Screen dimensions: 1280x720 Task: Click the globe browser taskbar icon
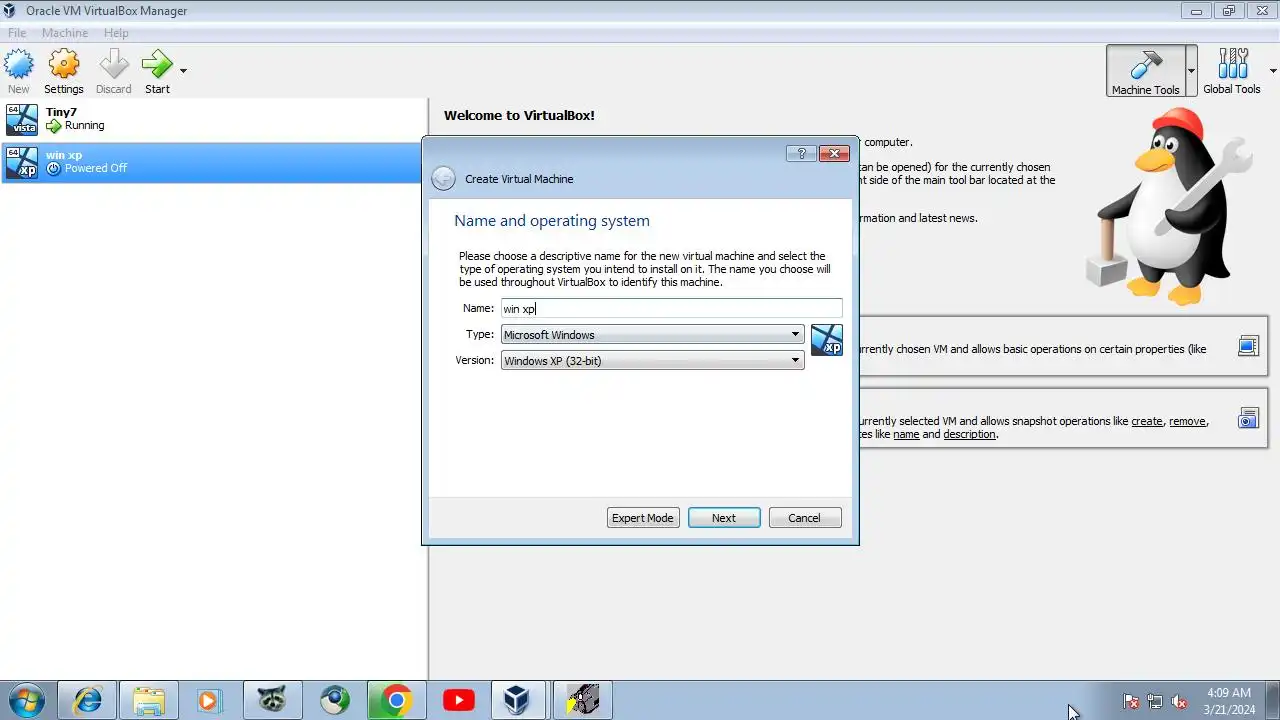pyautogui.click(x=335, y=700)
